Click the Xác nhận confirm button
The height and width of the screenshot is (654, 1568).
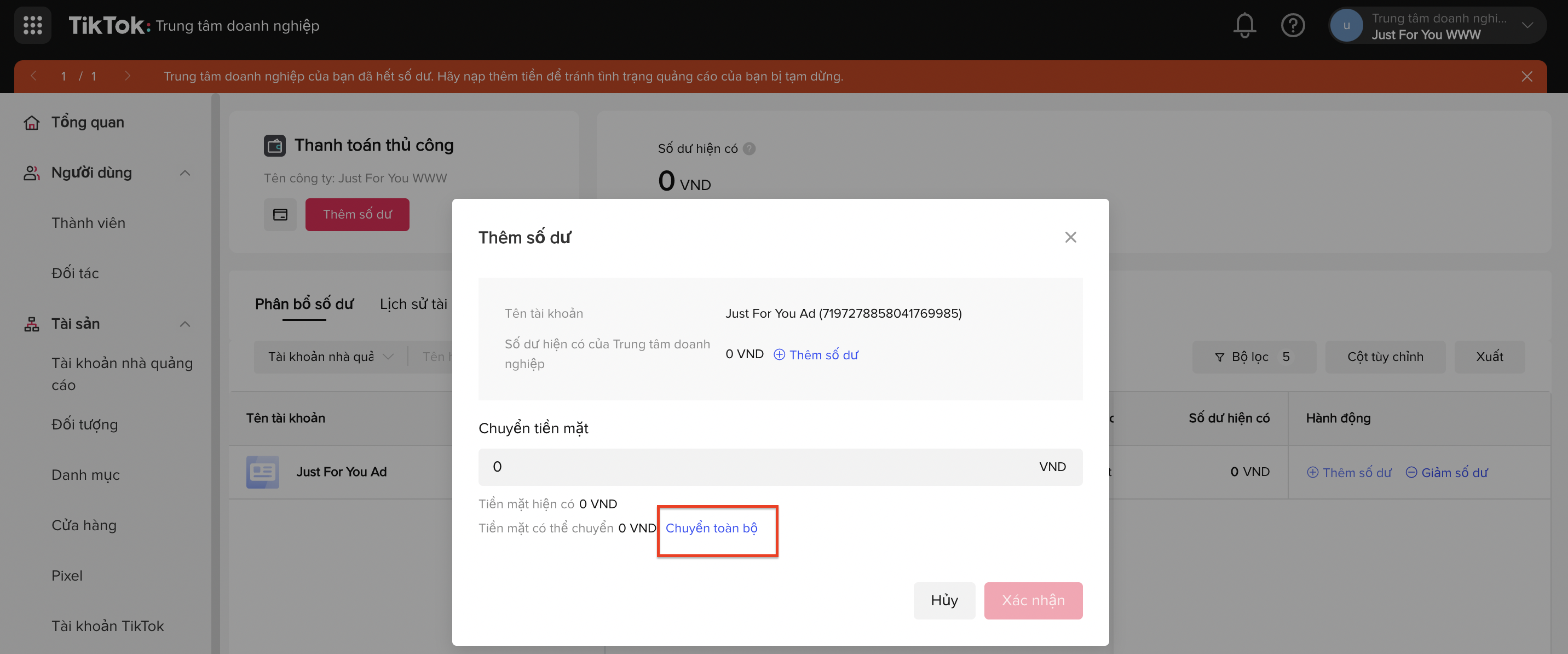1033,600
